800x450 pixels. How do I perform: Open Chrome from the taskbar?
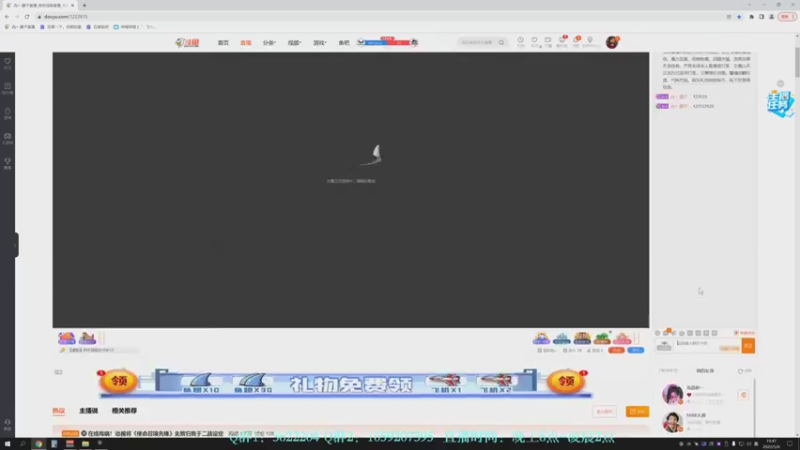(38, 444)
